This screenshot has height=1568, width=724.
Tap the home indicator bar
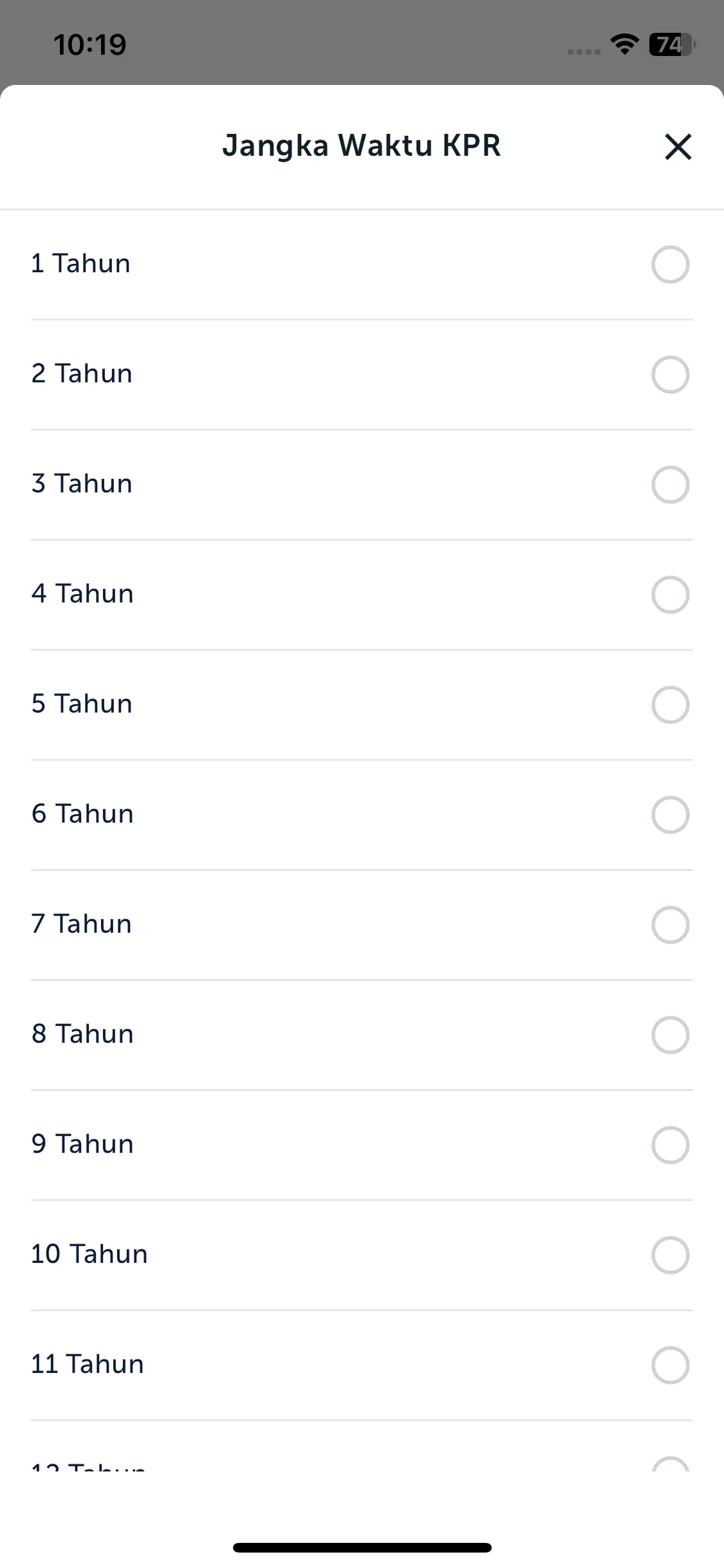point(362,1547)
